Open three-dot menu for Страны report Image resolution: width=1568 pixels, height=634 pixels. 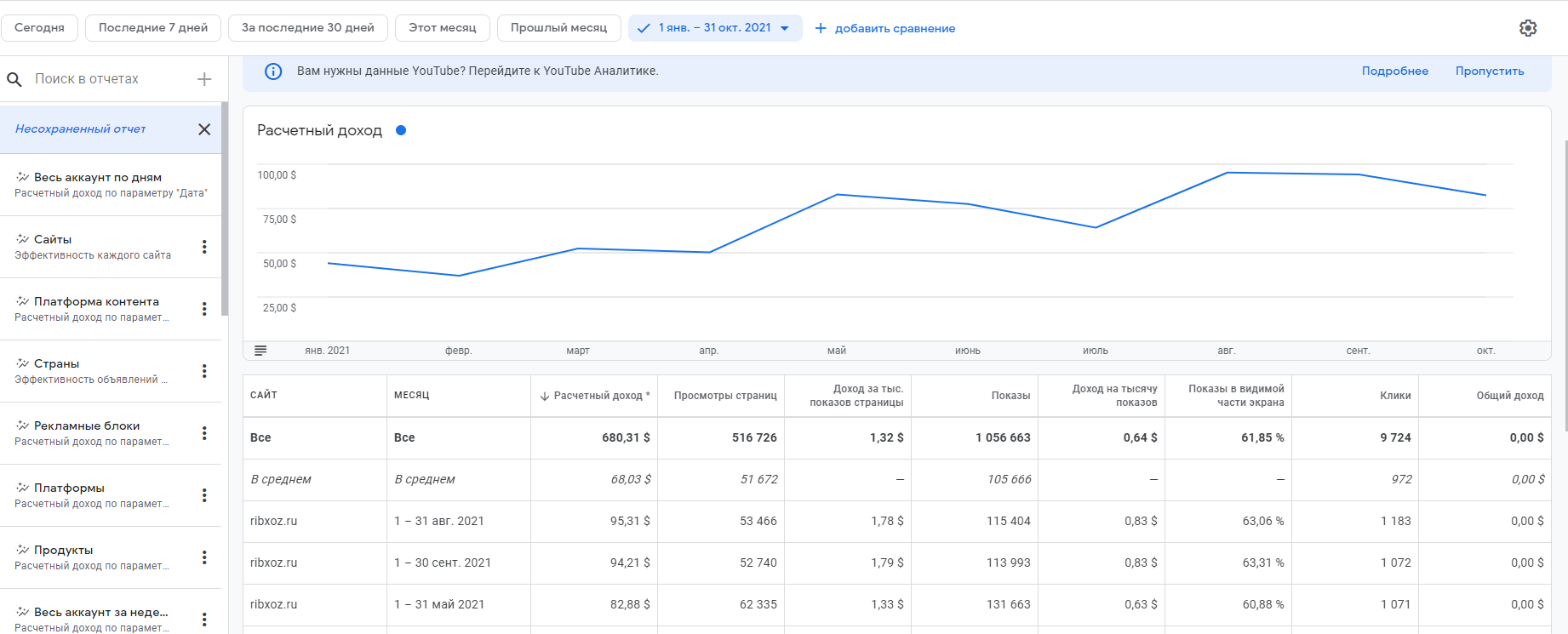[204, 371]
